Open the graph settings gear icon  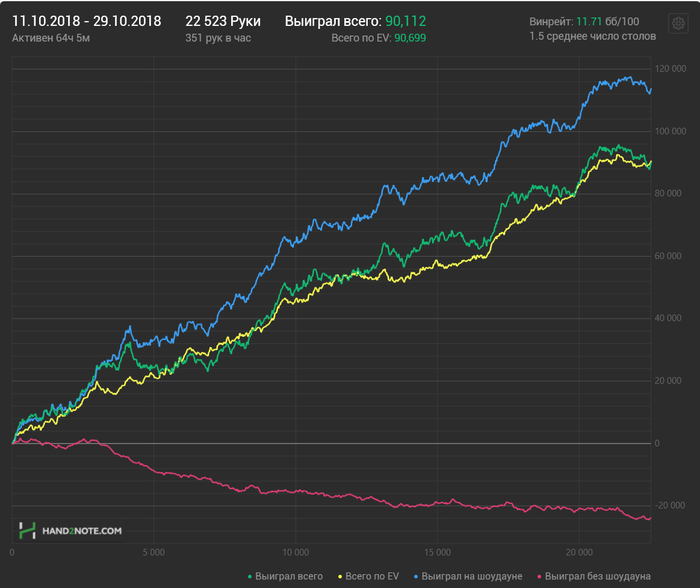tap(678, 23)
